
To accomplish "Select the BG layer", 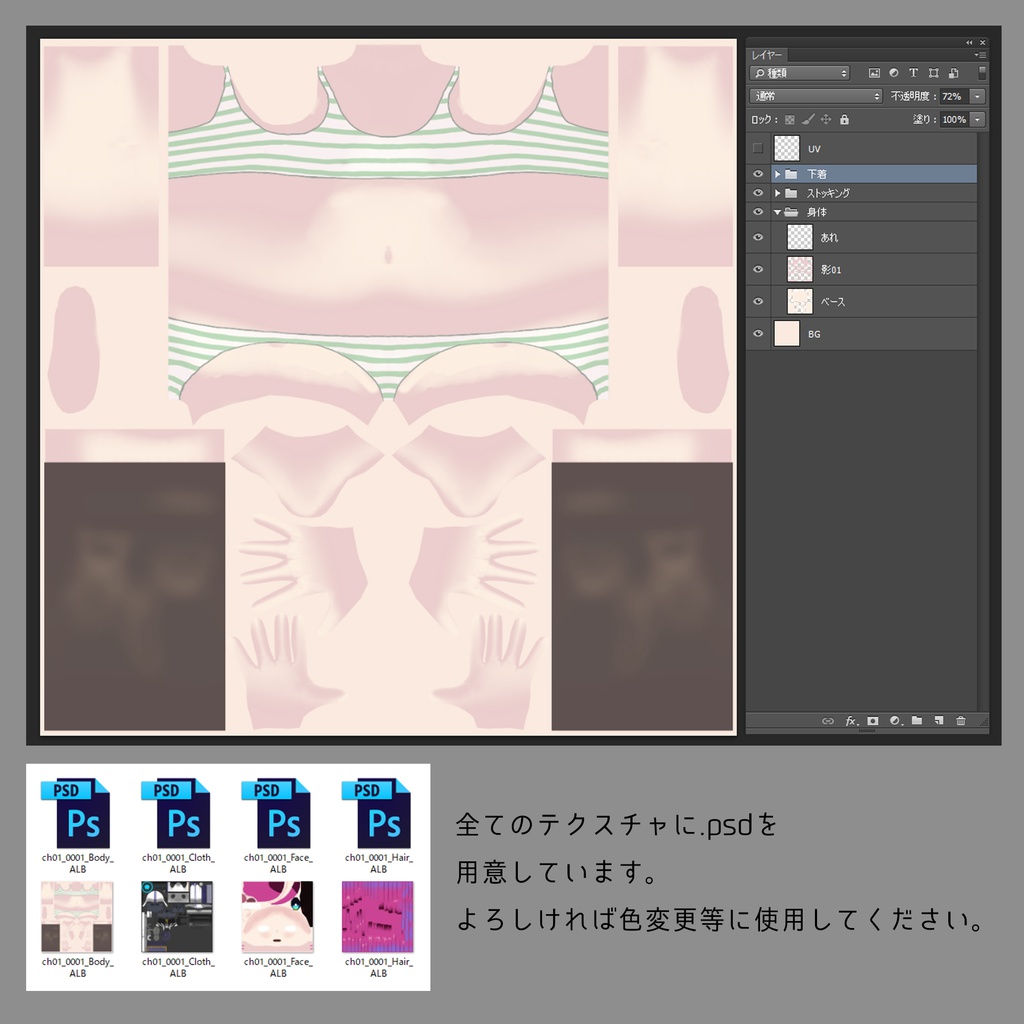I will (860, 333).
